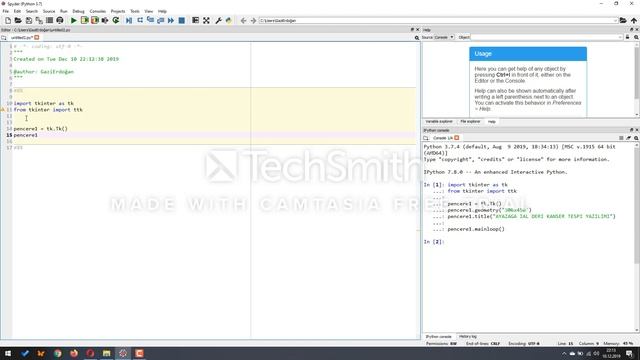Open the View menu
Screen dimensions: 640x360
click(x=149, y=11)
